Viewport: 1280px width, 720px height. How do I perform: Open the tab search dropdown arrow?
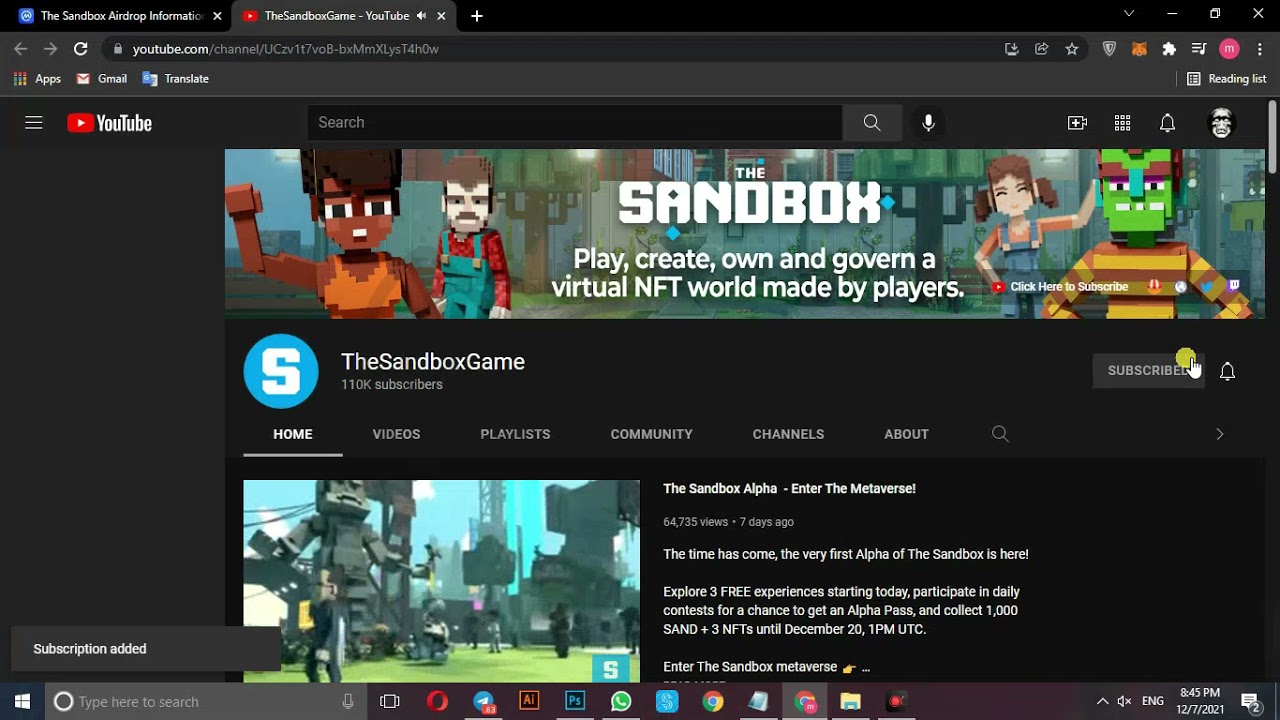1129,14
